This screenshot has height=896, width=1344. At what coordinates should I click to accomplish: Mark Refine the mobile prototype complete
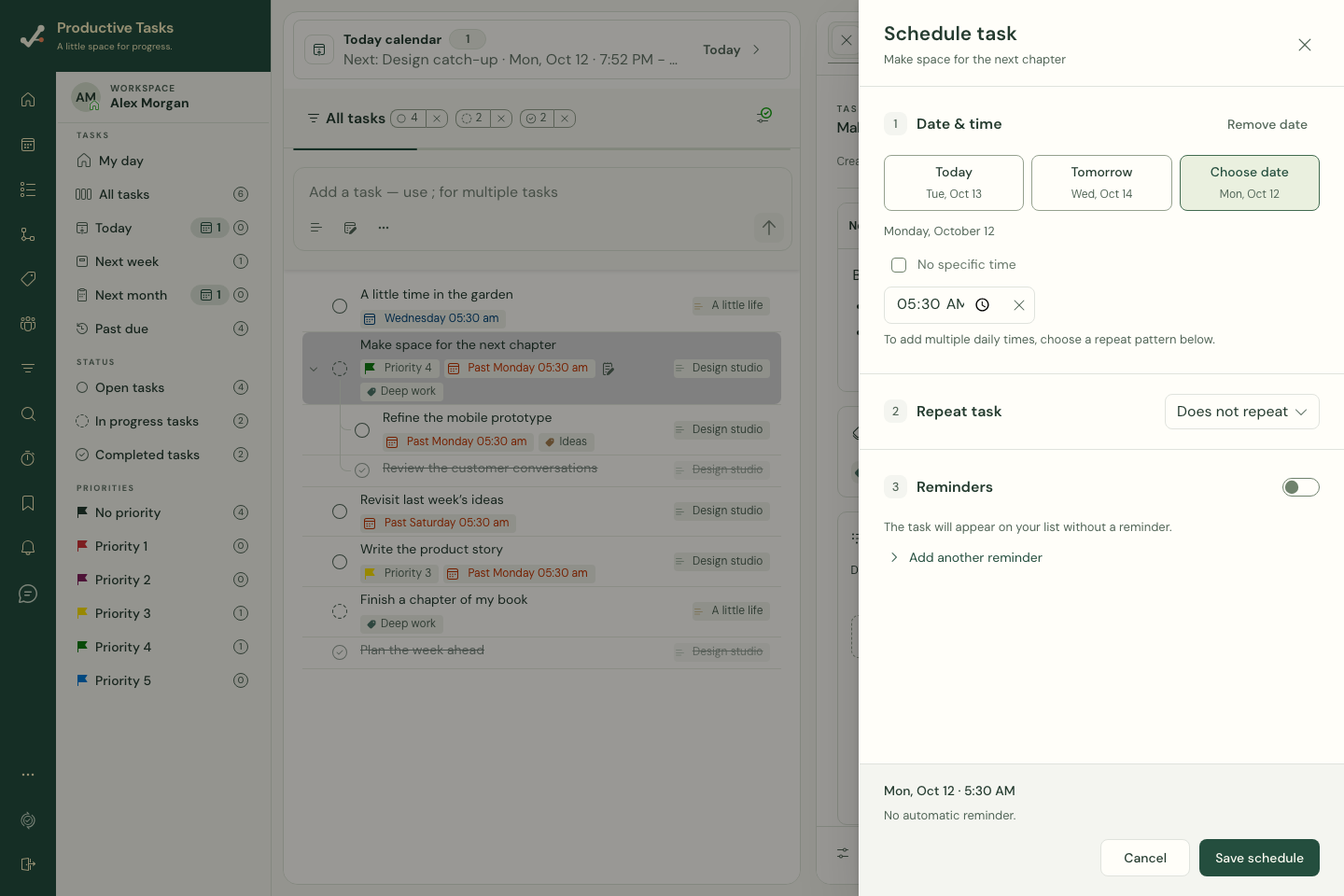coord(362,430)
